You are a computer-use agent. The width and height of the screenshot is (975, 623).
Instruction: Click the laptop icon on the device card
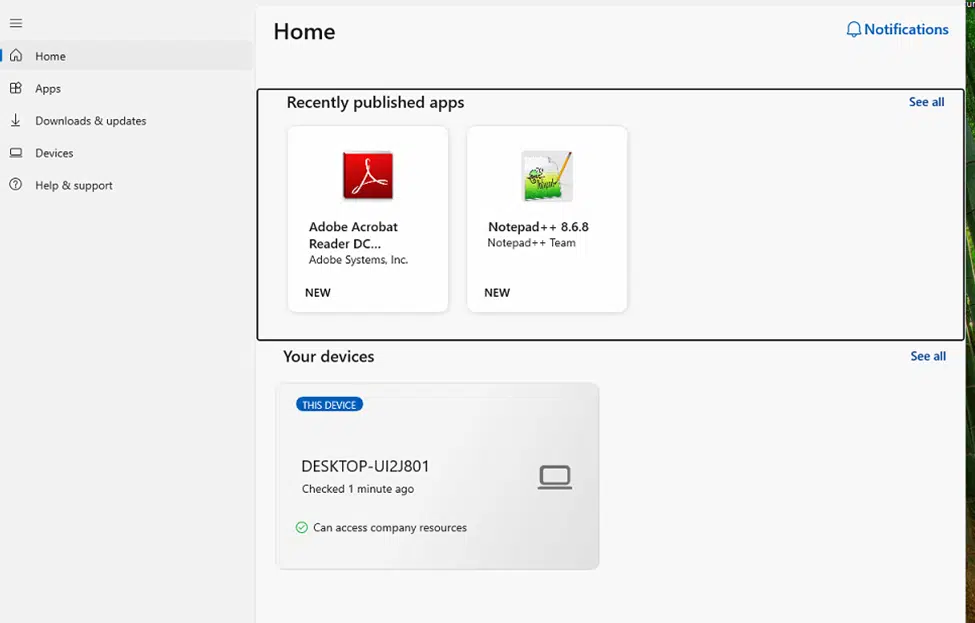point(554,477)
